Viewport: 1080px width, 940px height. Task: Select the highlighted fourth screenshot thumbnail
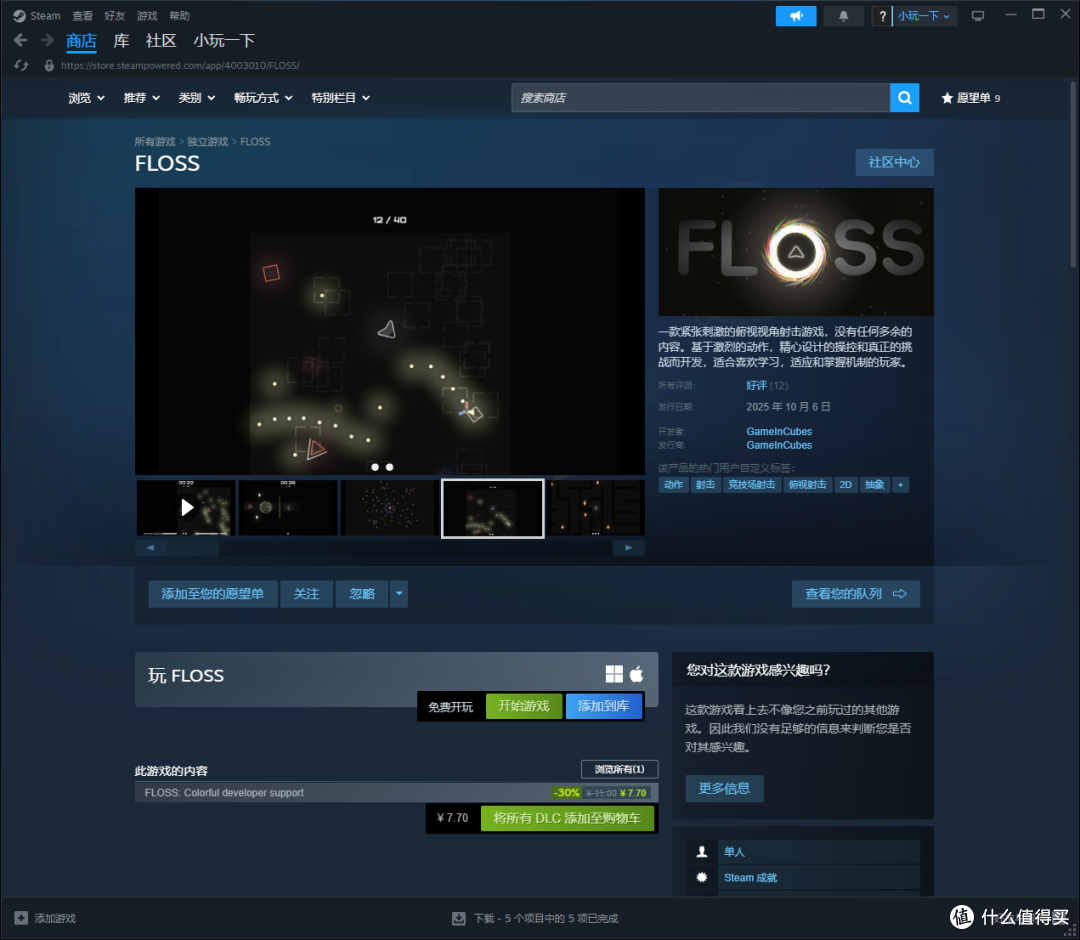[492, 508]
